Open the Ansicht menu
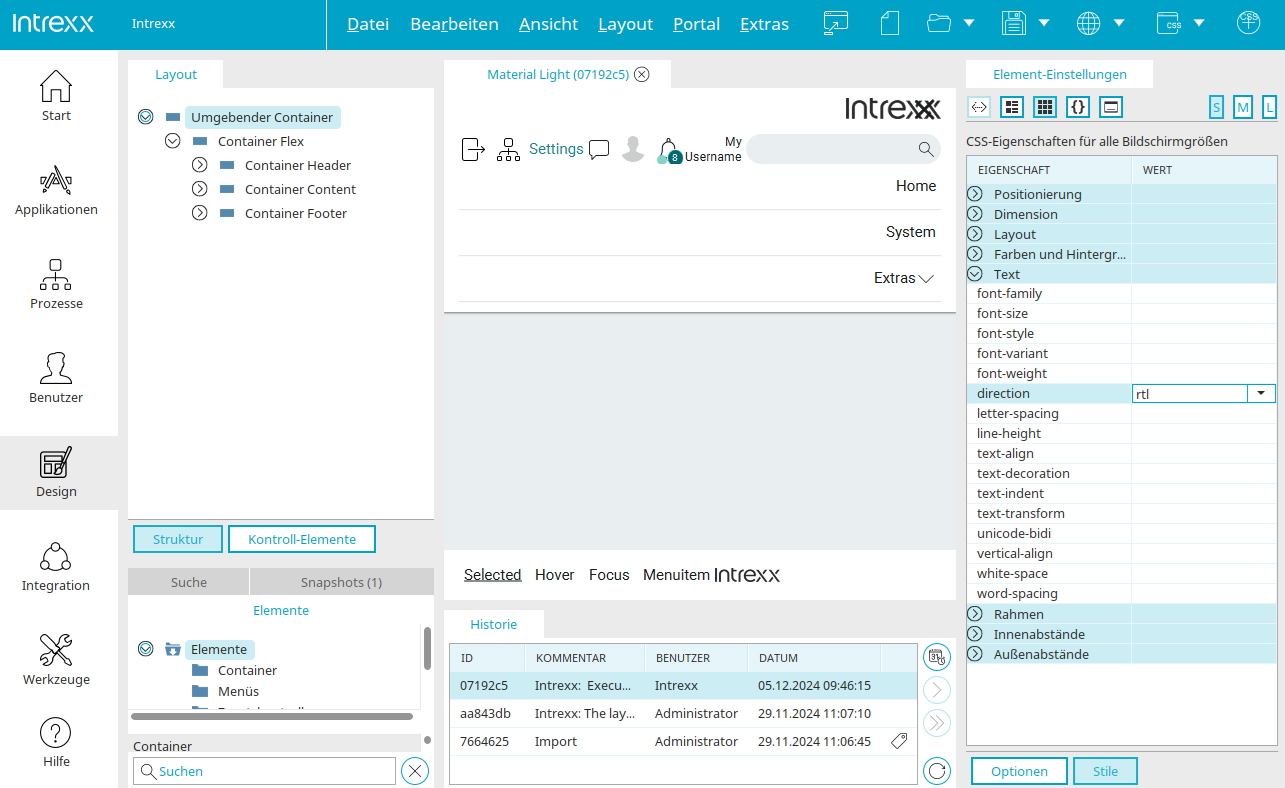Viewport: 1285px width, 788px height. (x=548, y=24)
